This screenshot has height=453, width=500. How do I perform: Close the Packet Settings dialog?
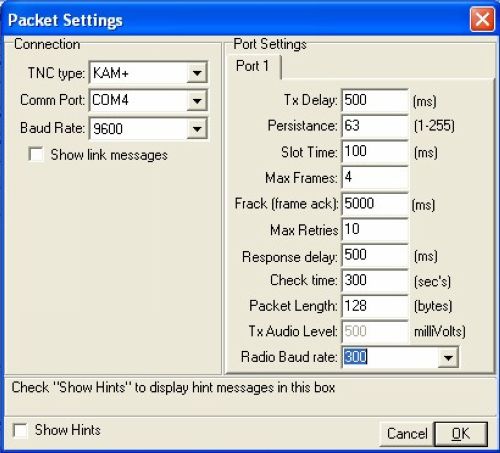point(482,19)
